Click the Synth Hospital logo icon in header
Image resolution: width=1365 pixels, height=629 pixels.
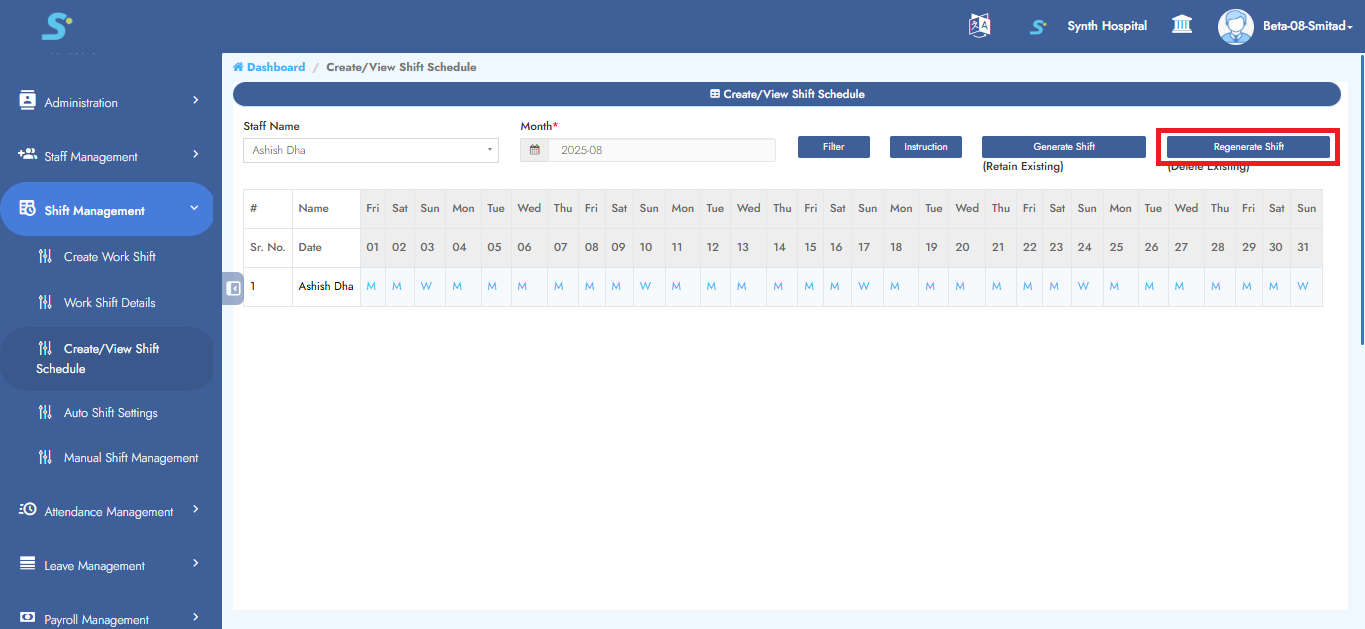pyautogui.click(x=1038, y=26)
